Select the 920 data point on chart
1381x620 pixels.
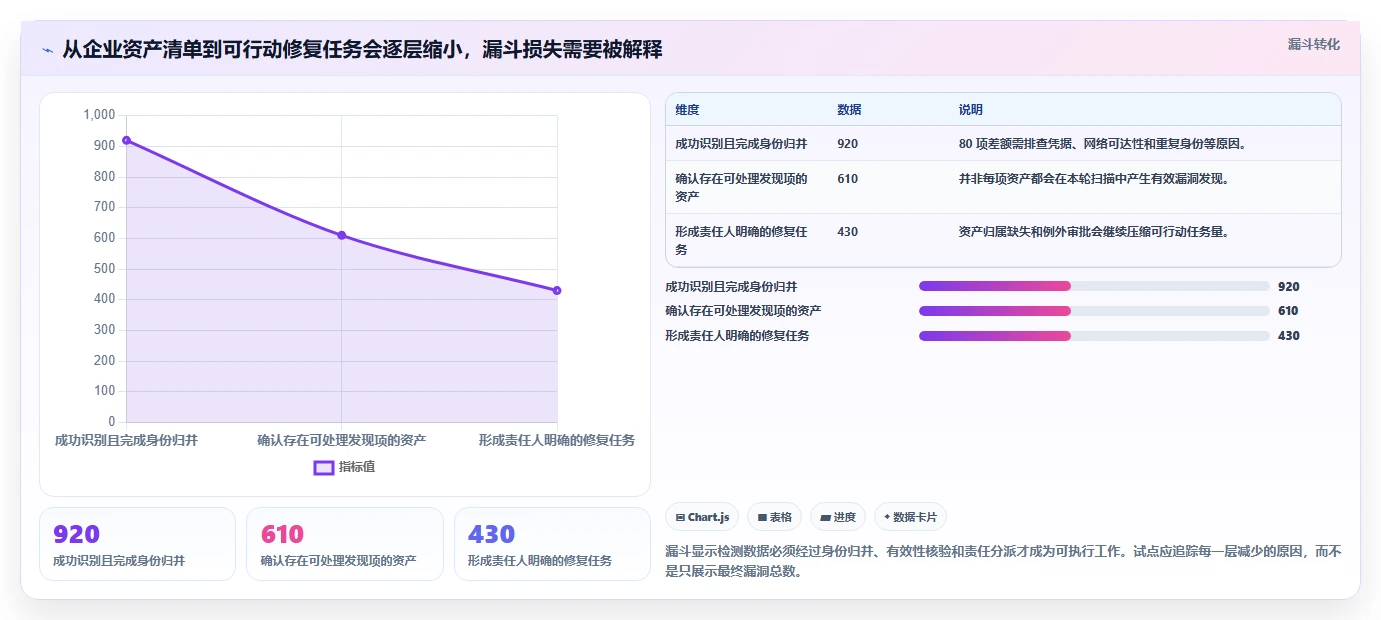126,140
